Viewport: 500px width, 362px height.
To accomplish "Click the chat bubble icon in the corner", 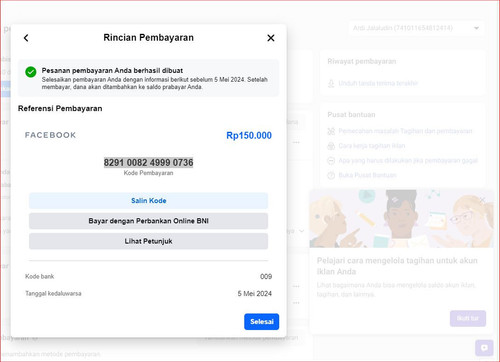I will click(484, 348).
